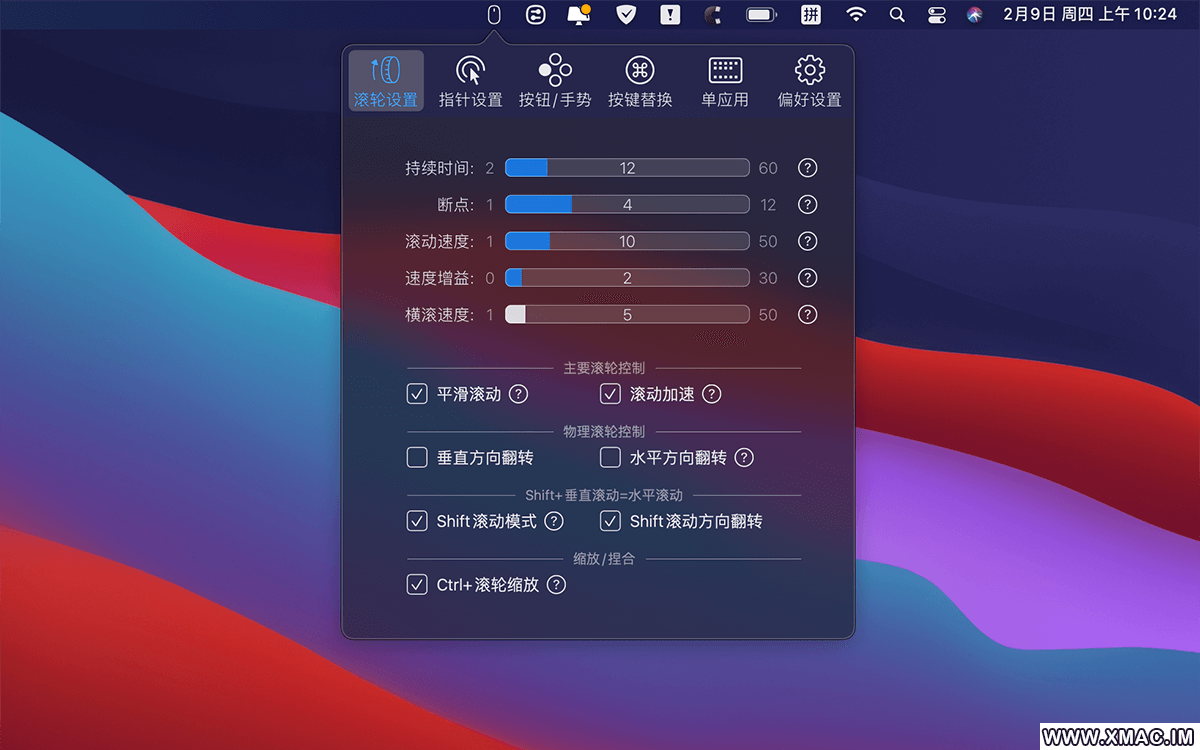The height and width of the screenshot is (750, 1200).
Task: Open help for Shift滚动模式
Action: point(554,521)
